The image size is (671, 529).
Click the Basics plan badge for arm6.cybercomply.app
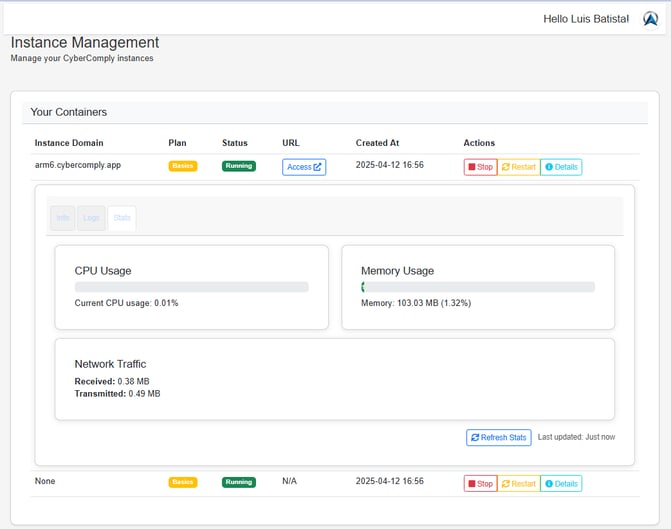pyautogui.click(x=183, y=166)
